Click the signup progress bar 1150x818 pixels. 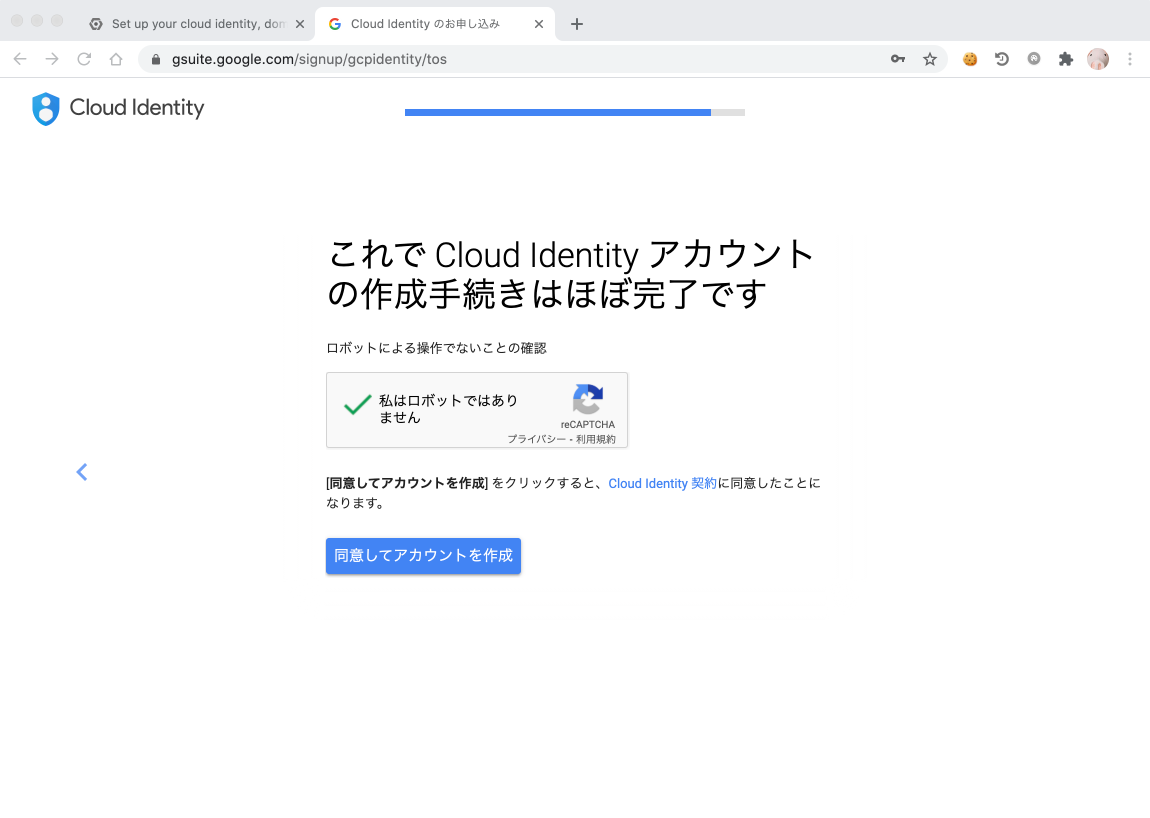tap(575, 112)
